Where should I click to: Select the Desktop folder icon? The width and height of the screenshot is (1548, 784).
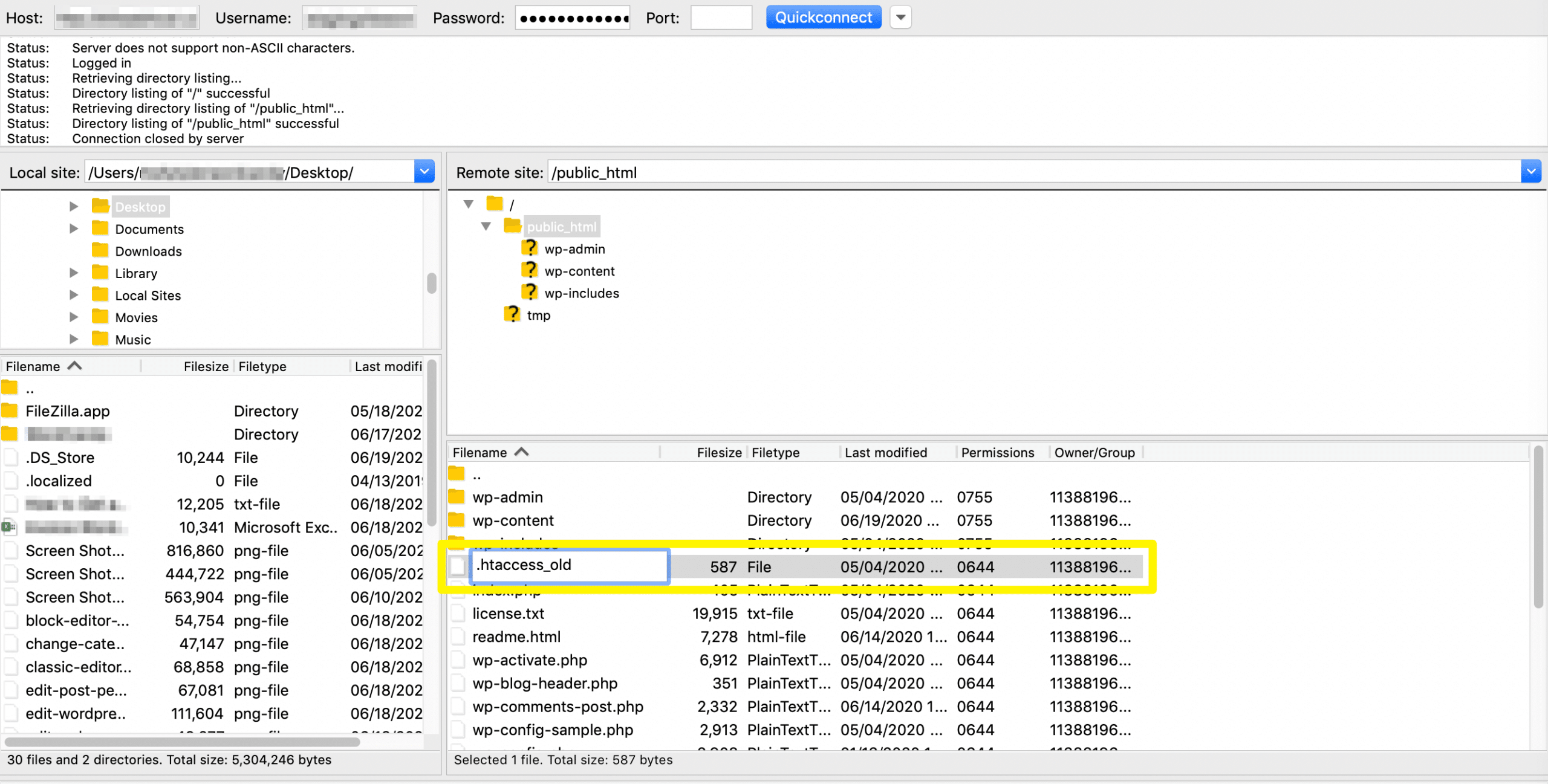click(100, 206)
